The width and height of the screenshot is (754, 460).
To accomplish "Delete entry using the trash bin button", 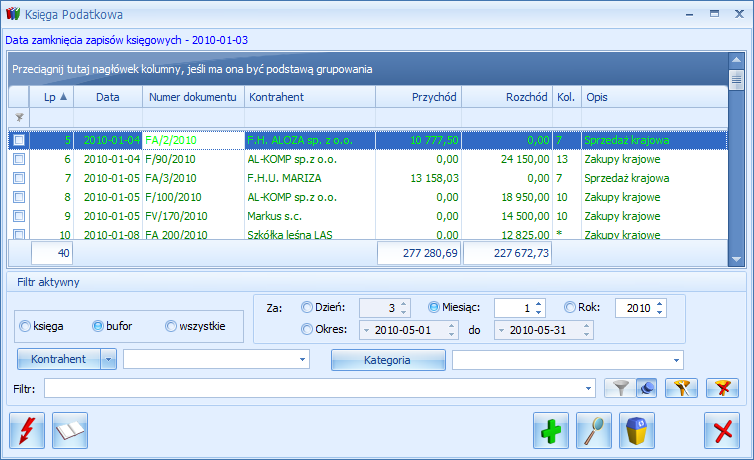I will tap(637, 431).
